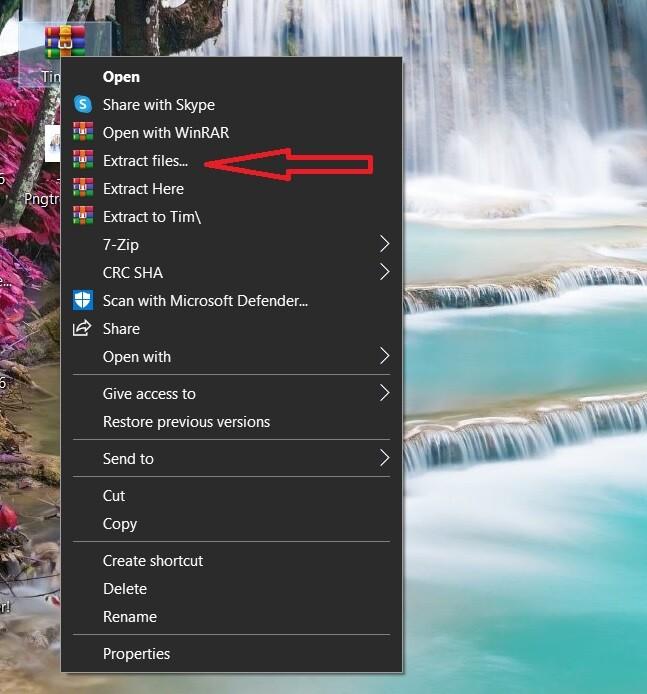
Task: Click WinRAR icon beside Extract to Tim\
Action: coord(83,216)
